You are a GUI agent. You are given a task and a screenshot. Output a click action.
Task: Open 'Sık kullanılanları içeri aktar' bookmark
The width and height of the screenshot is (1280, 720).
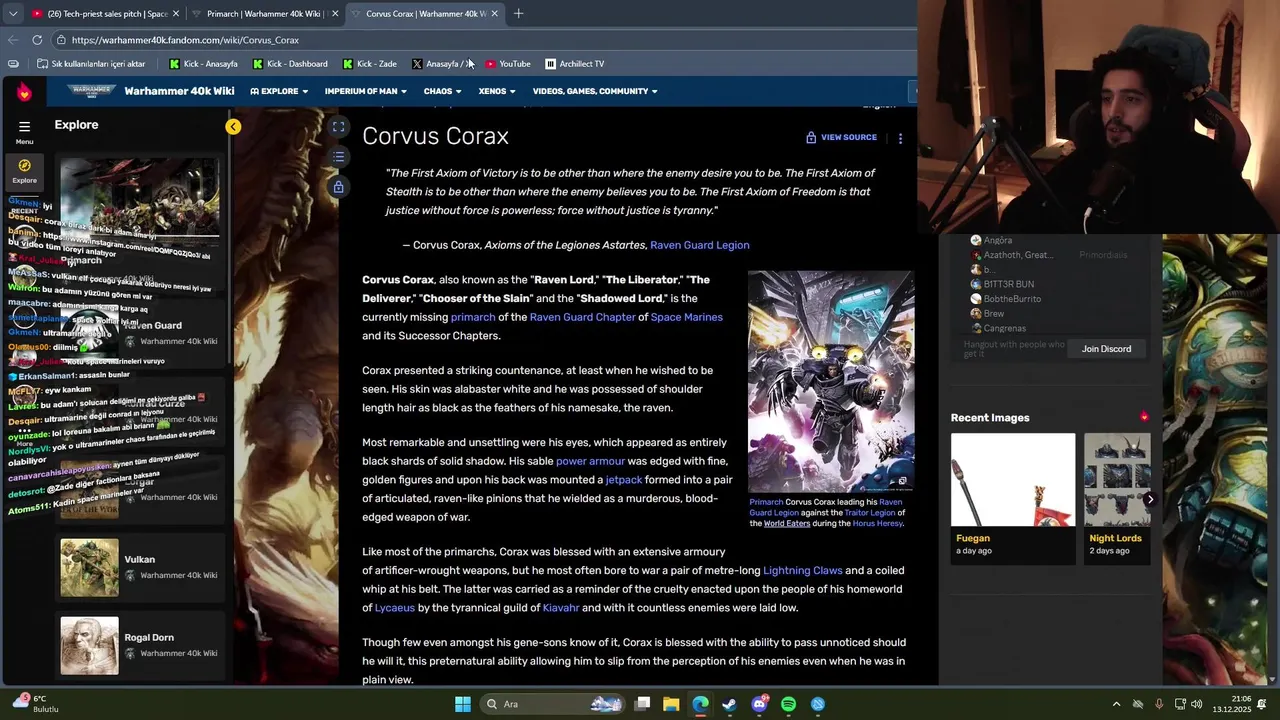tap(91, 64)
